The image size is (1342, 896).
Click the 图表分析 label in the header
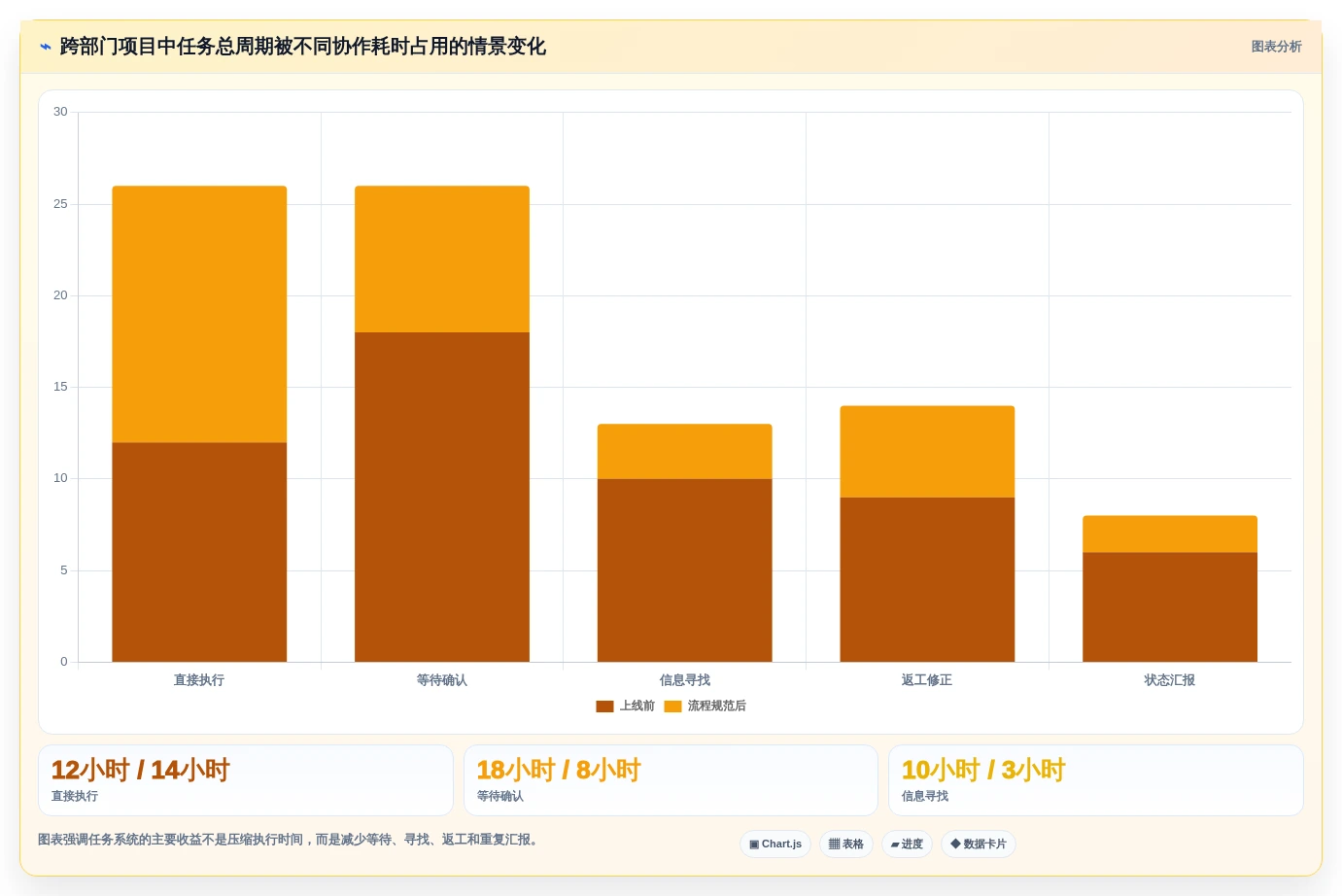pos(1276,47)
